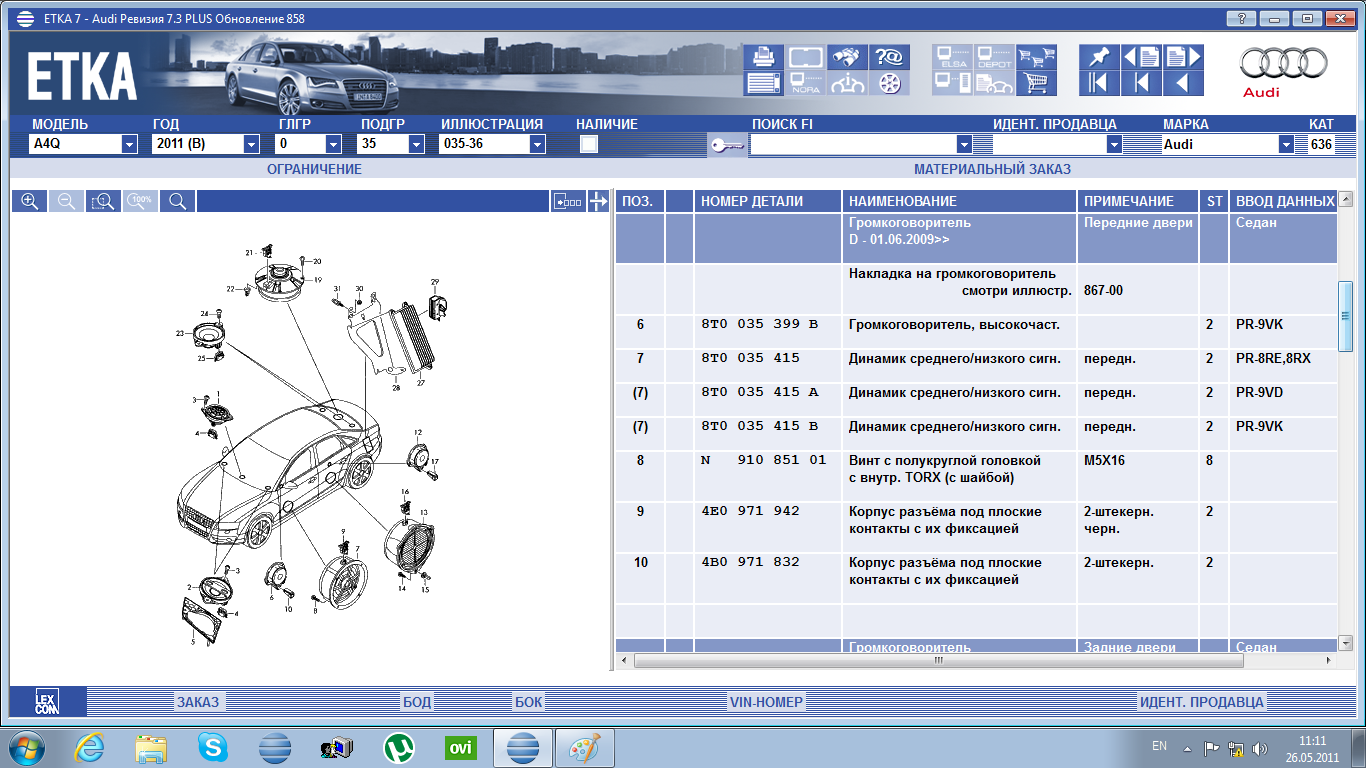Go to the next page icon
The width and height of the screenshot is (1366, 768).
pyautogui.click(x=1183, y=56)
